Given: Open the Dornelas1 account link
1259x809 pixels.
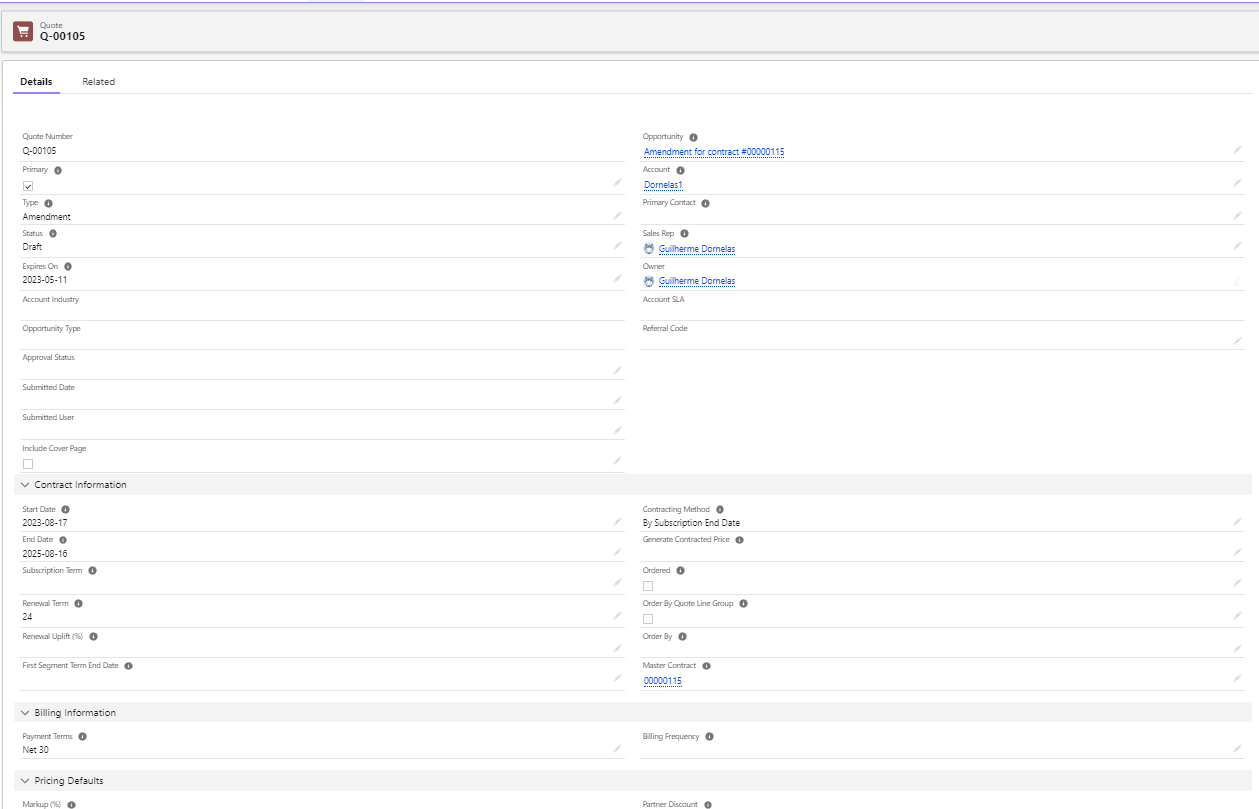Looking at the screenshot, I should point(663,185).
